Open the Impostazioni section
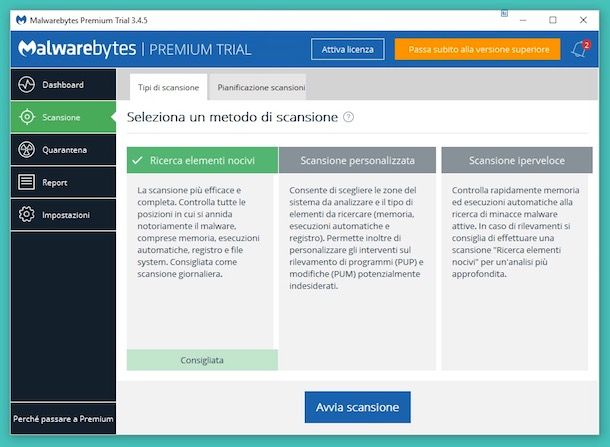 [63, 215]
